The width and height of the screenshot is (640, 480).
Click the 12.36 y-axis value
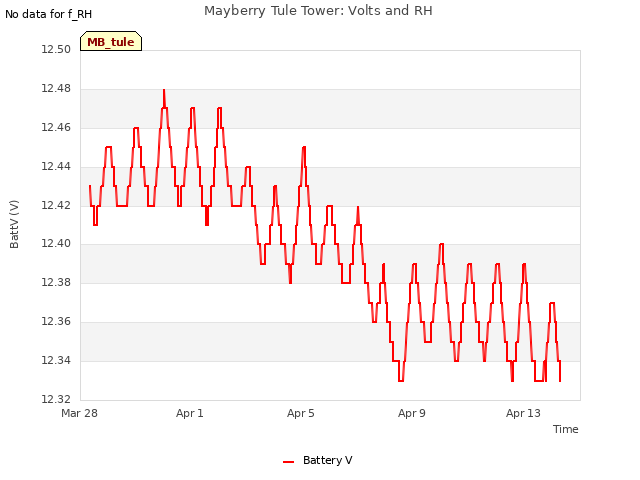tap(56, 321)
